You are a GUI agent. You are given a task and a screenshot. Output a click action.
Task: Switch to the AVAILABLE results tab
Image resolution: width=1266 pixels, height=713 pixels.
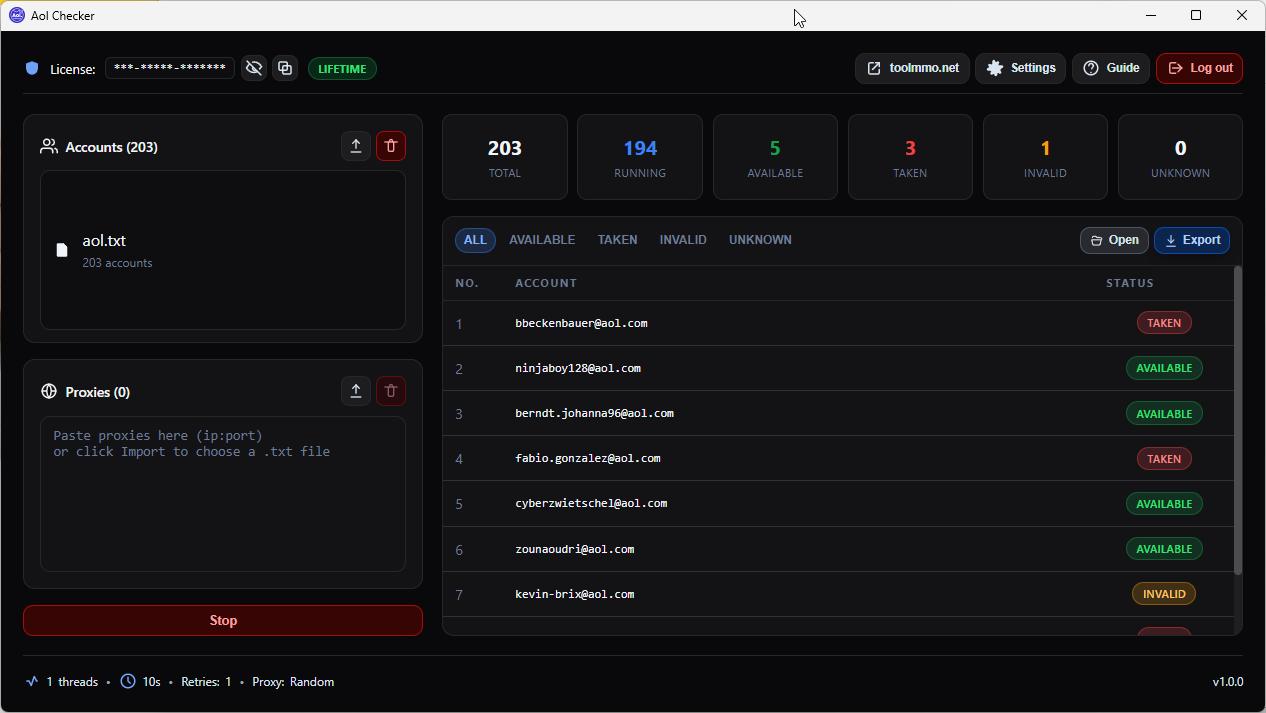click(542, 240)
